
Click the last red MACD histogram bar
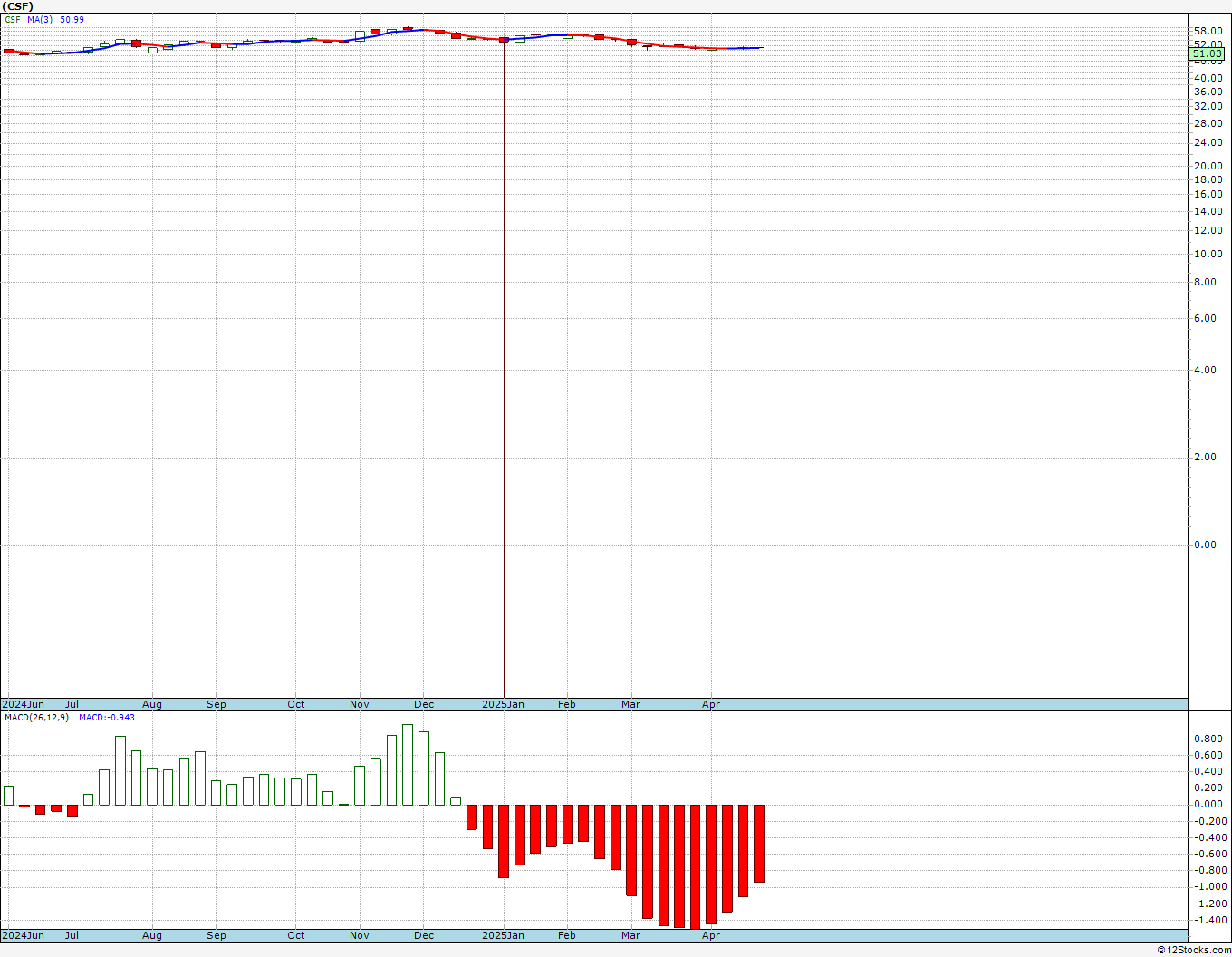click(759, 843)
